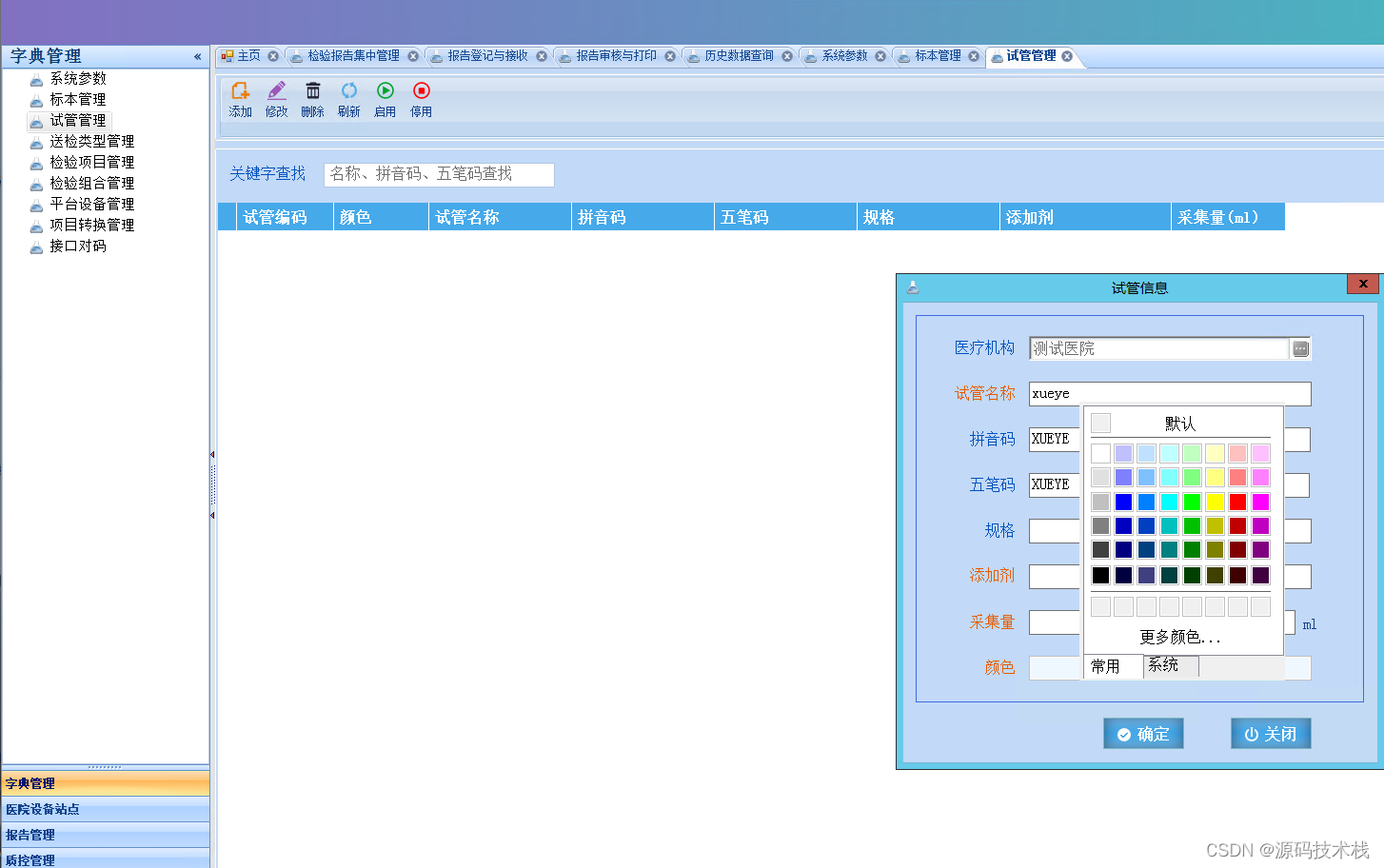This screenshot has height=868, width=1384.
Task: Switch to the 检验报告集中管理 tab
Action: click(x=353, y=56)
